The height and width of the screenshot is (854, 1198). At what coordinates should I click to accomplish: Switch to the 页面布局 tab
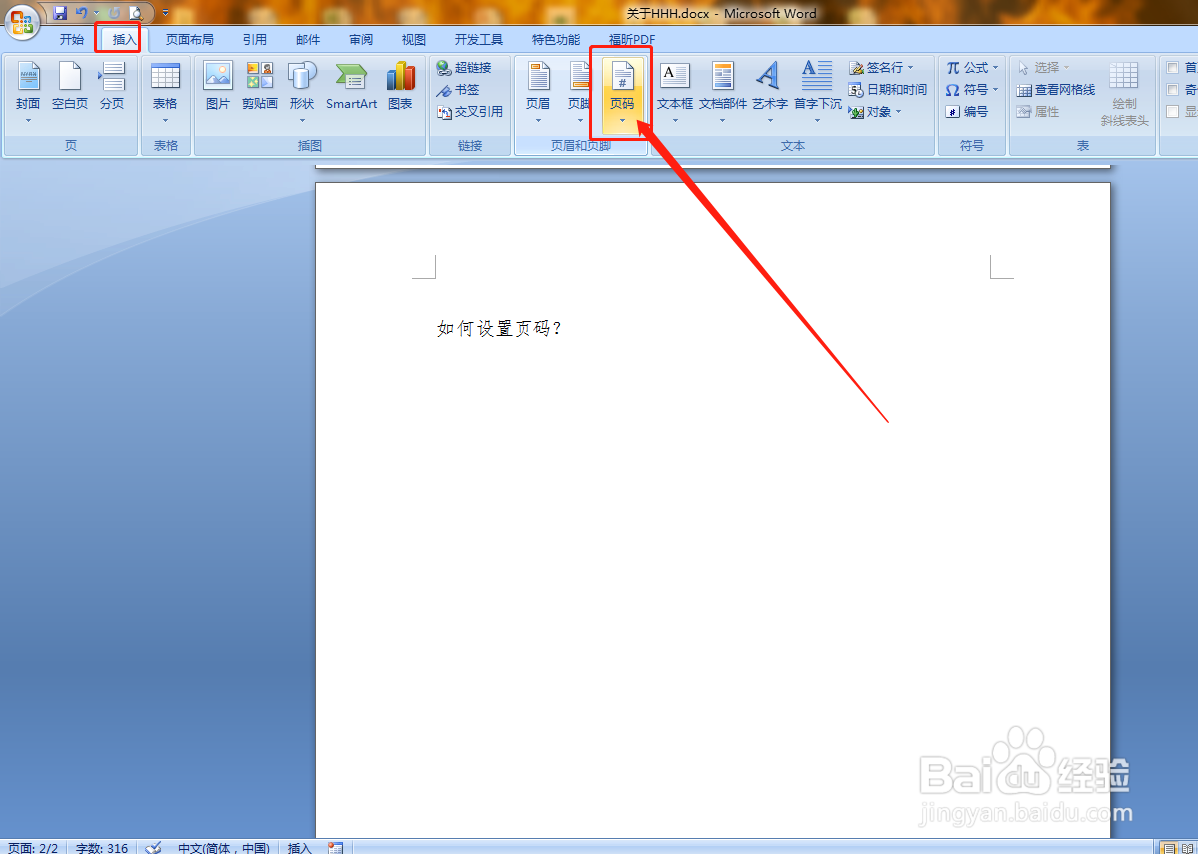coord(190,39)
